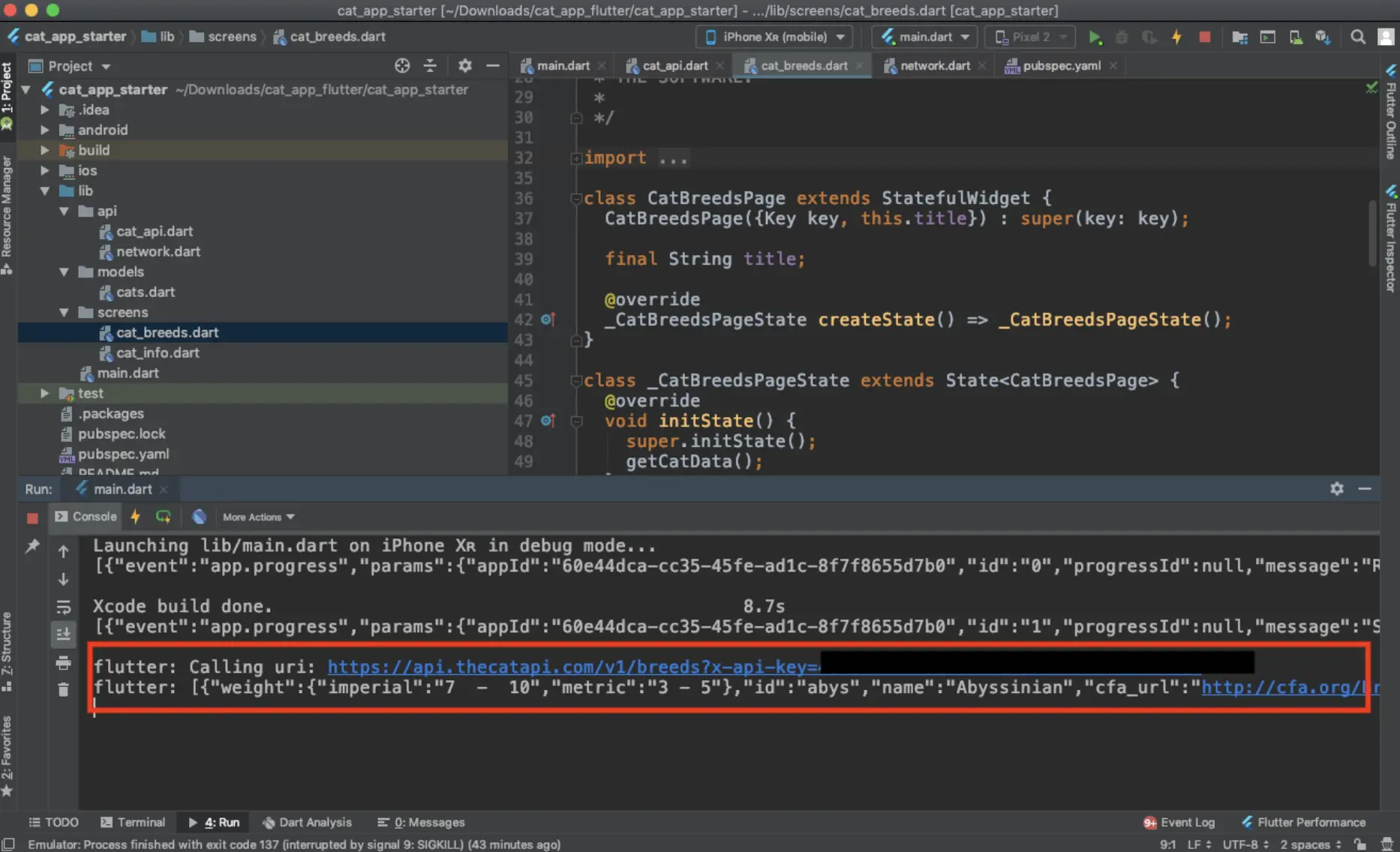Open the main.dart run configuration dropdown

pos(924,37)
